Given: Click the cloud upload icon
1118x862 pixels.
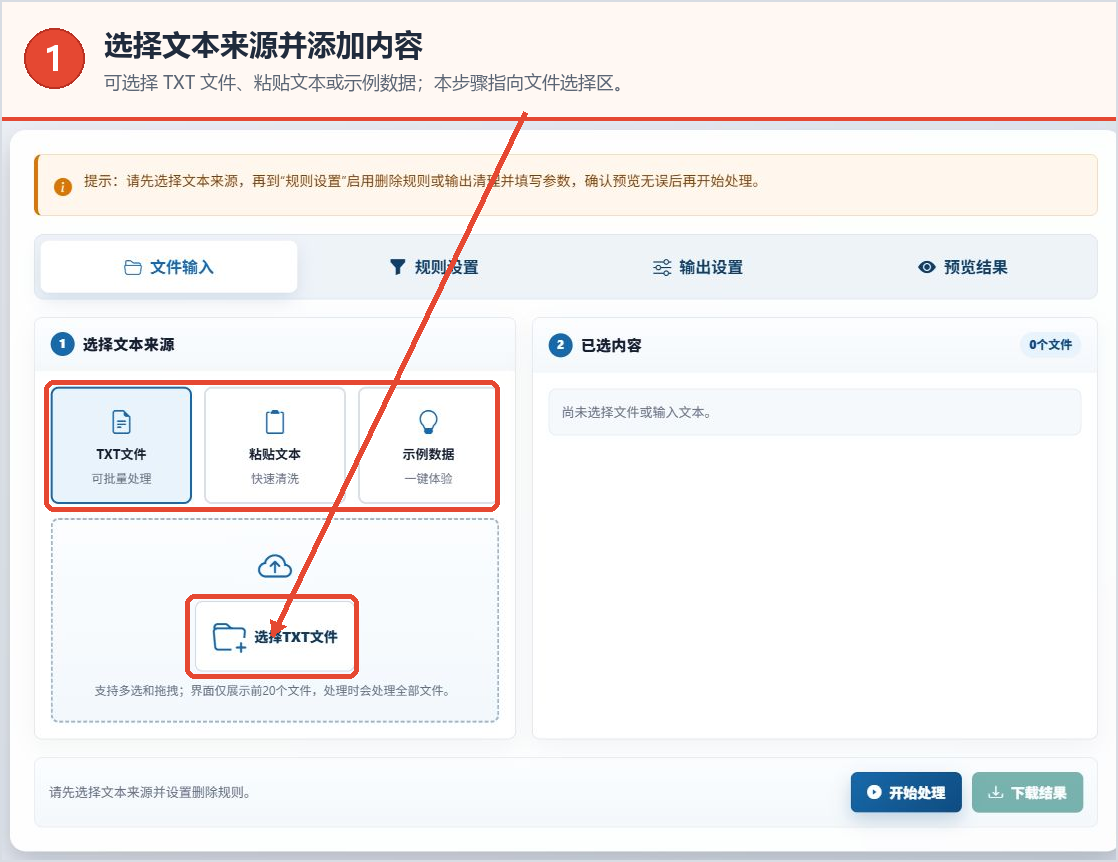Looking at the screenshot, I should pyautogui.click(x=275, y=566).
